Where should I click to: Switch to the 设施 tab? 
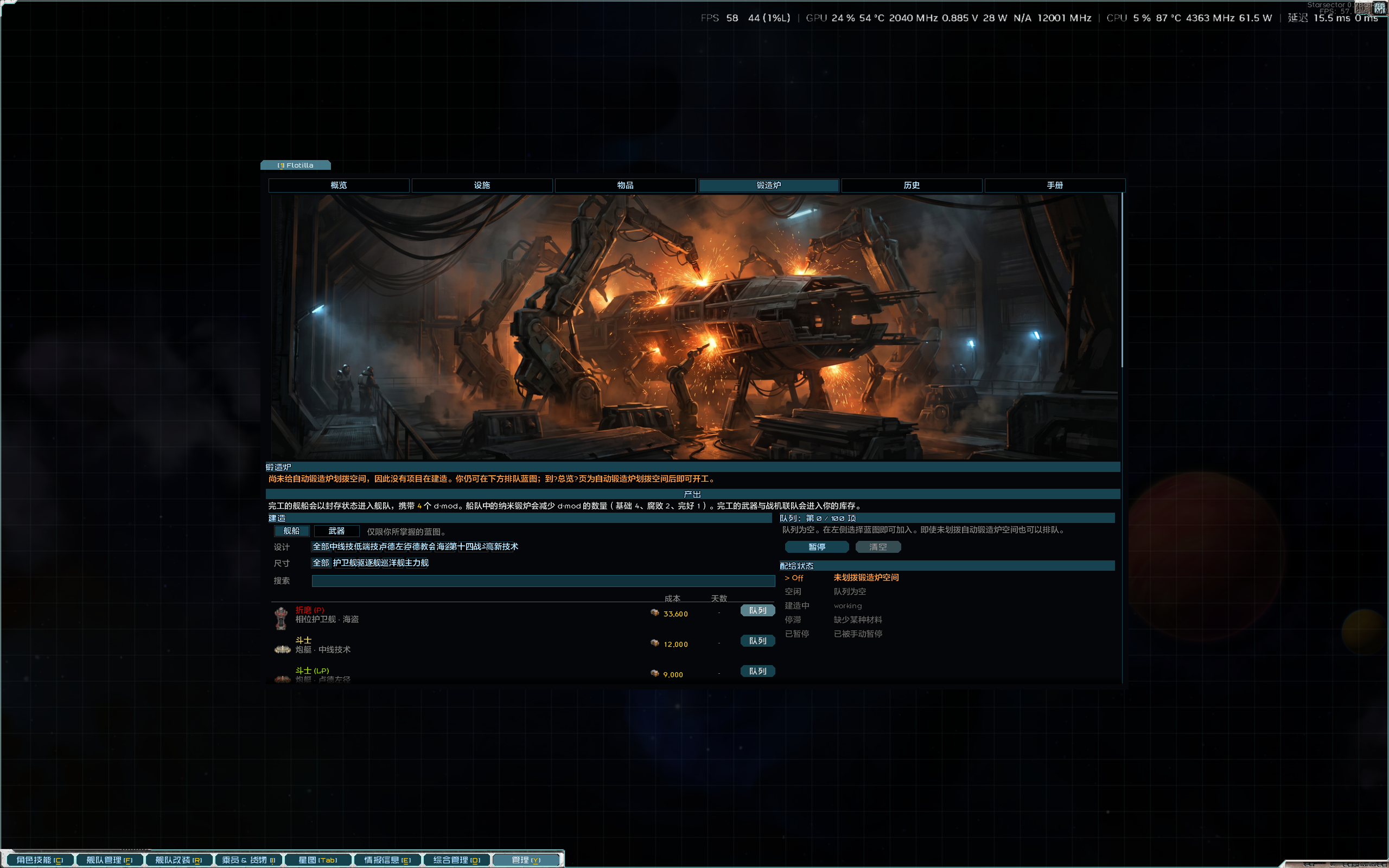coord(482,186)
